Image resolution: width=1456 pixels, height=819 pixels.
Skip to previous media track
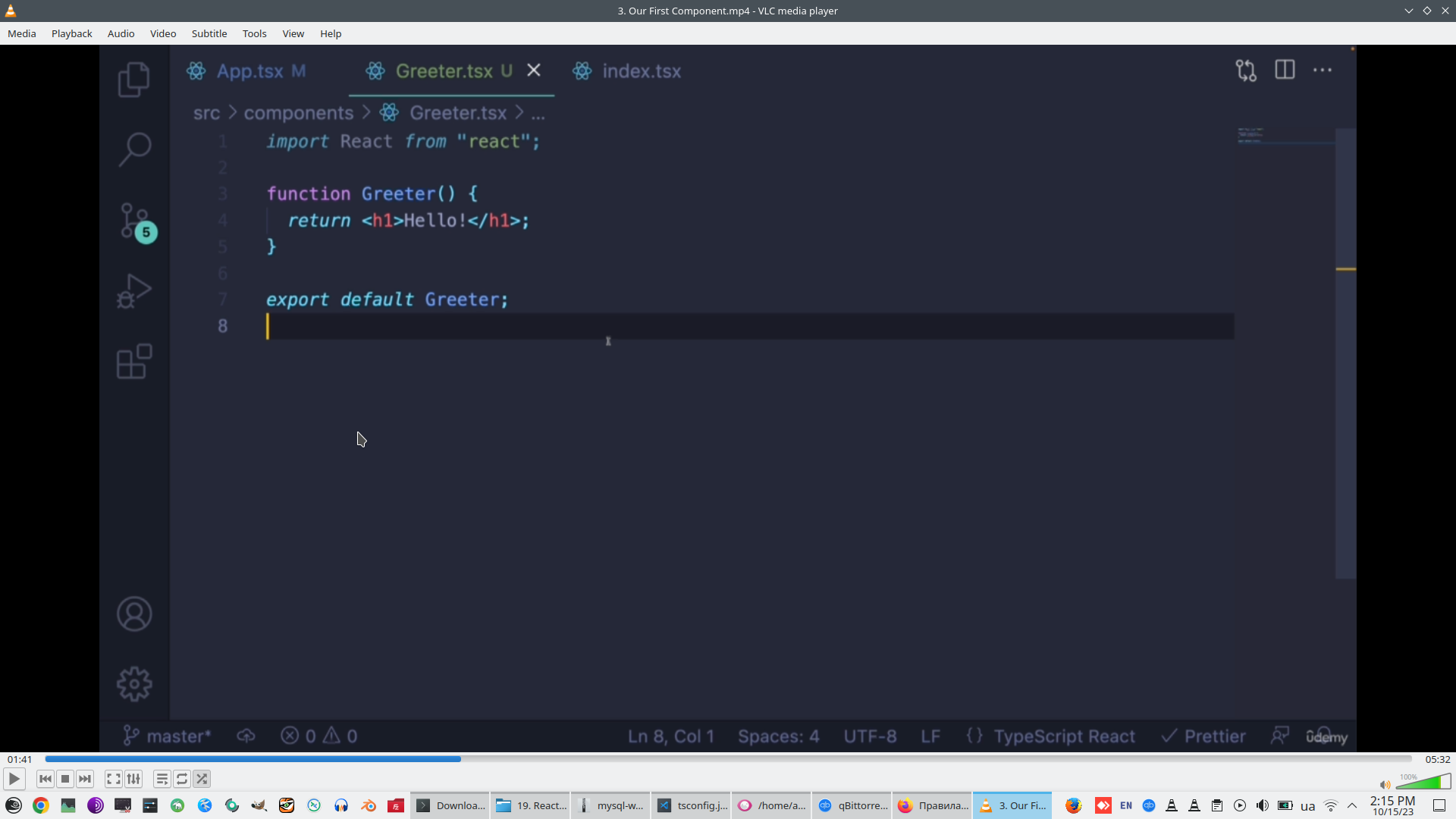(x=45, y=779)
